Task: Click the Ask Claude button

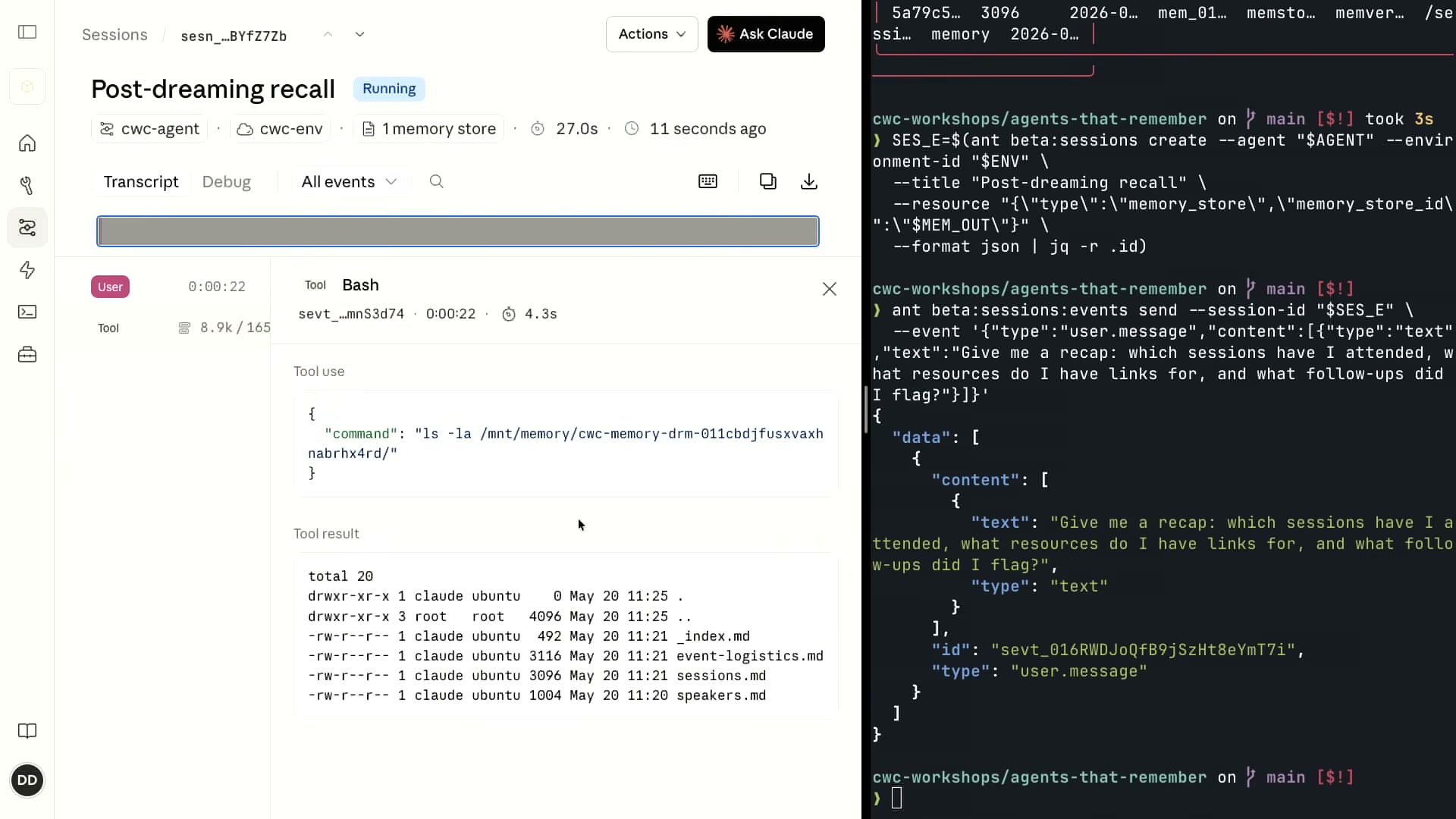Action: click(x=766, y=34)
